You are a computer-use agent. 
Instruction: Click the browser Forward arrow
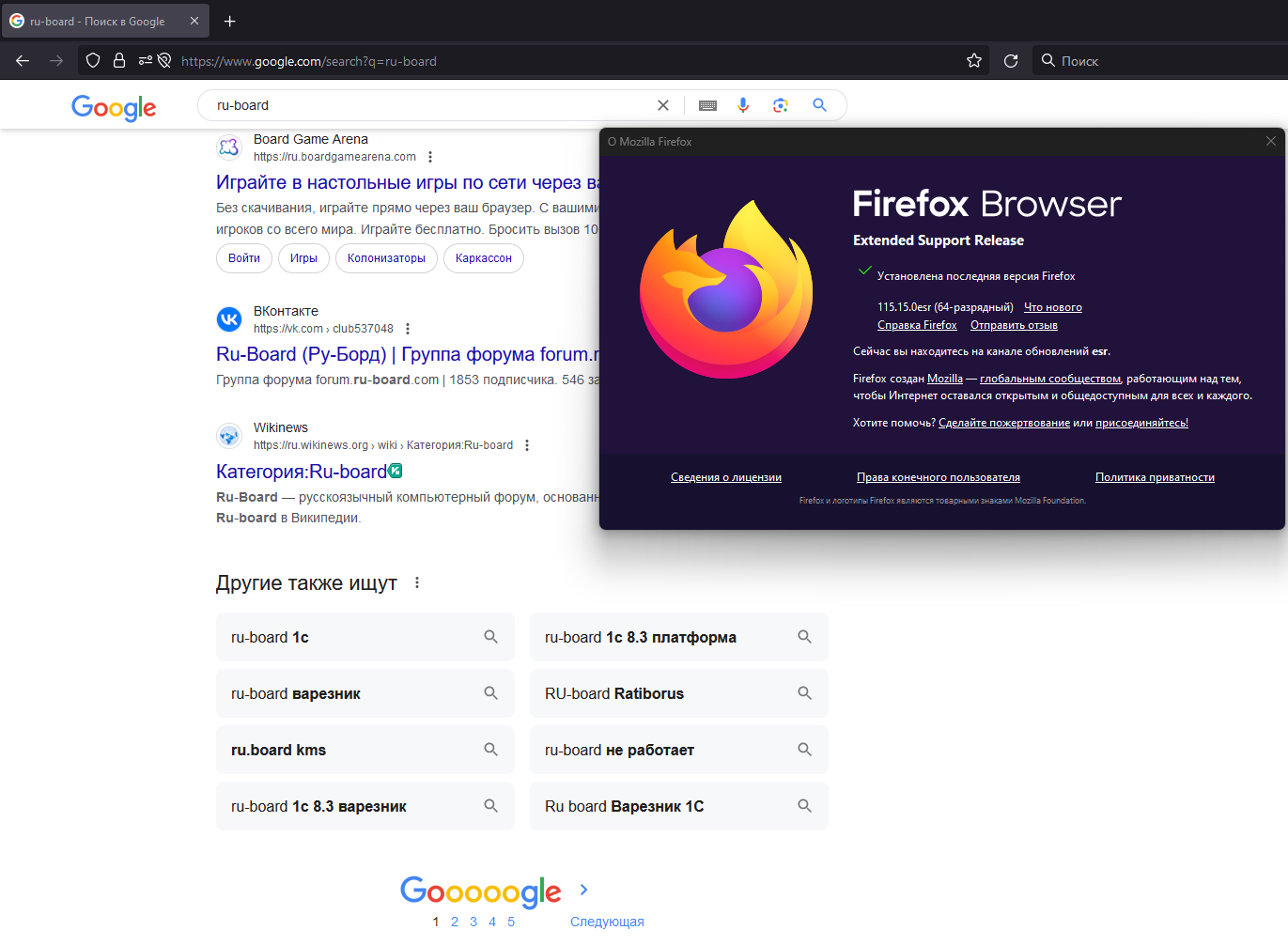(x=56, y=61)
